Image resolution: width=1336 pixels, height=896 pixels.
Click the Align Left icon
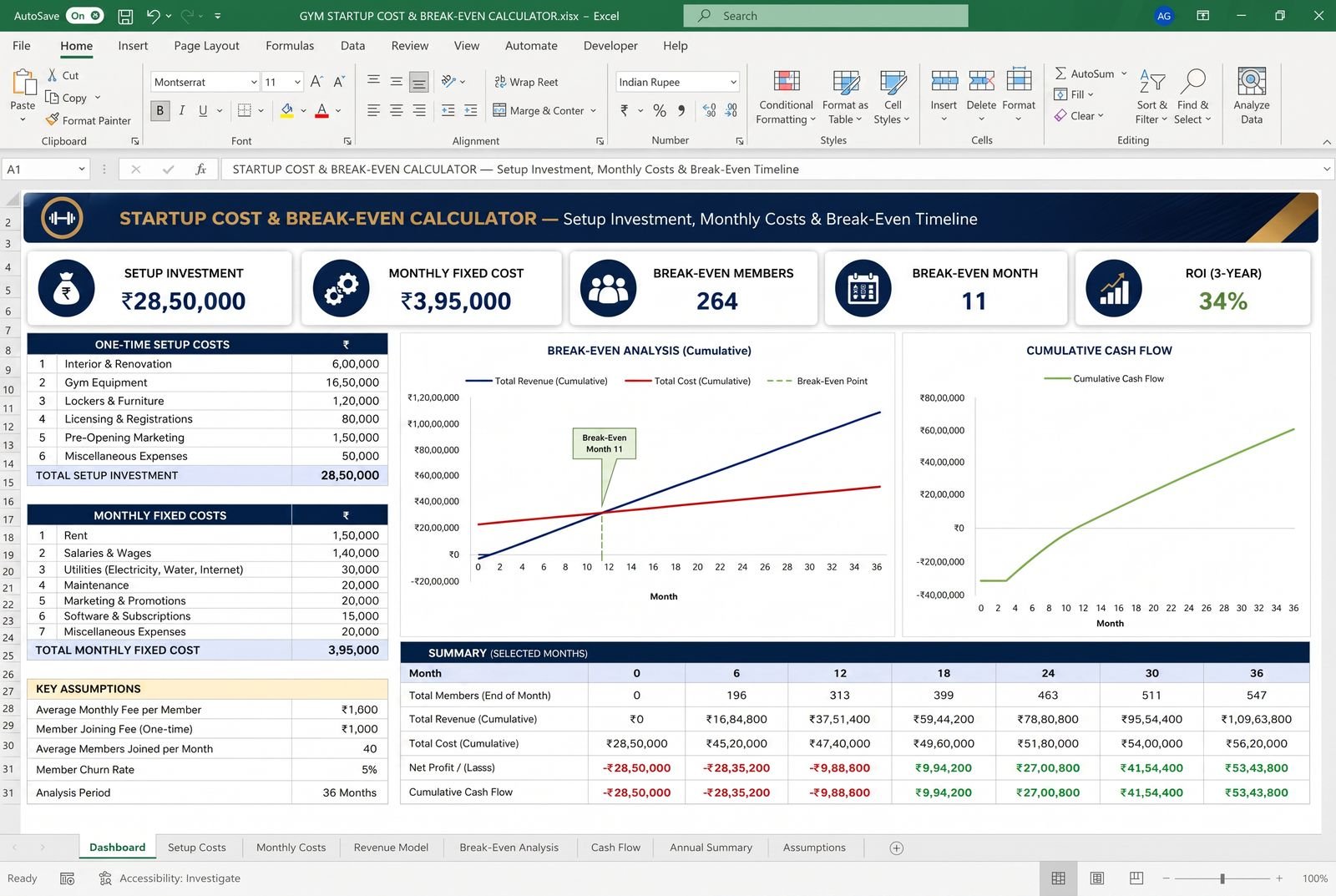click(x=373, y=110)
